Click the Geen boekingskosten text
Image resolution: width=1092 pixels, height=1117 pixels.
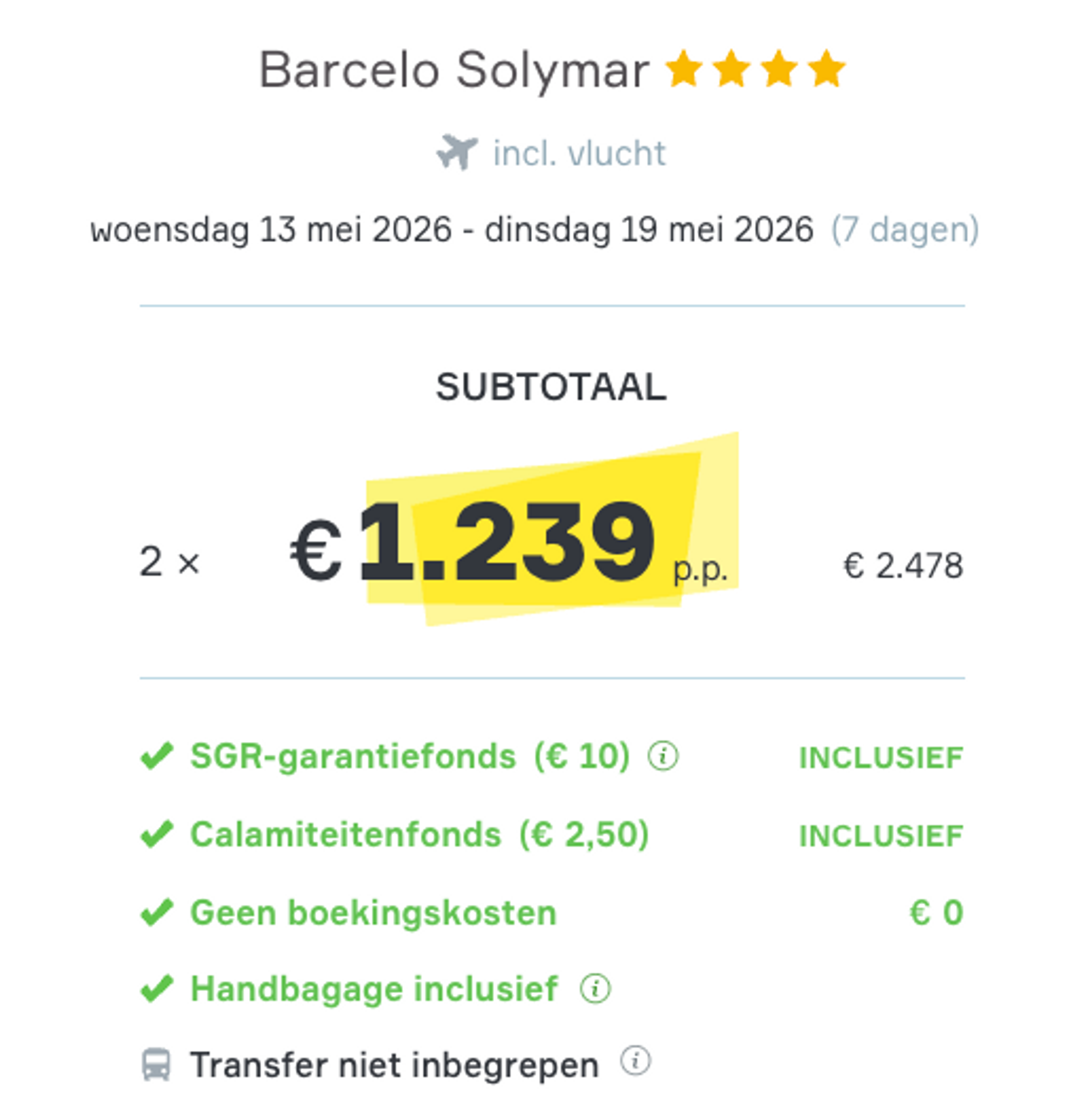click(x=373, y=912)
